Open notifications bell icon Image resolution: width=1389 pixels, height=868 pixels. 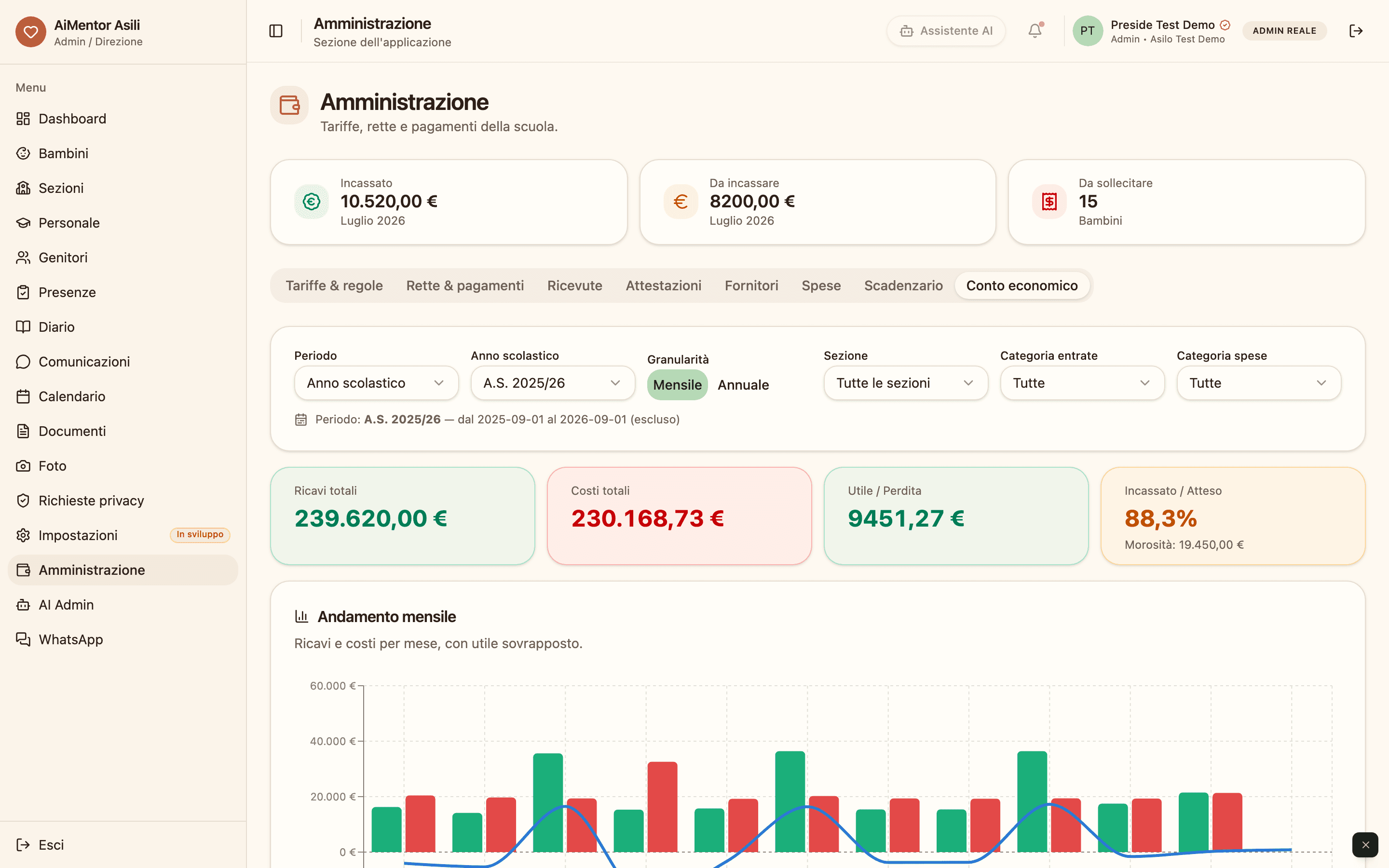(x=1035, y=30)
